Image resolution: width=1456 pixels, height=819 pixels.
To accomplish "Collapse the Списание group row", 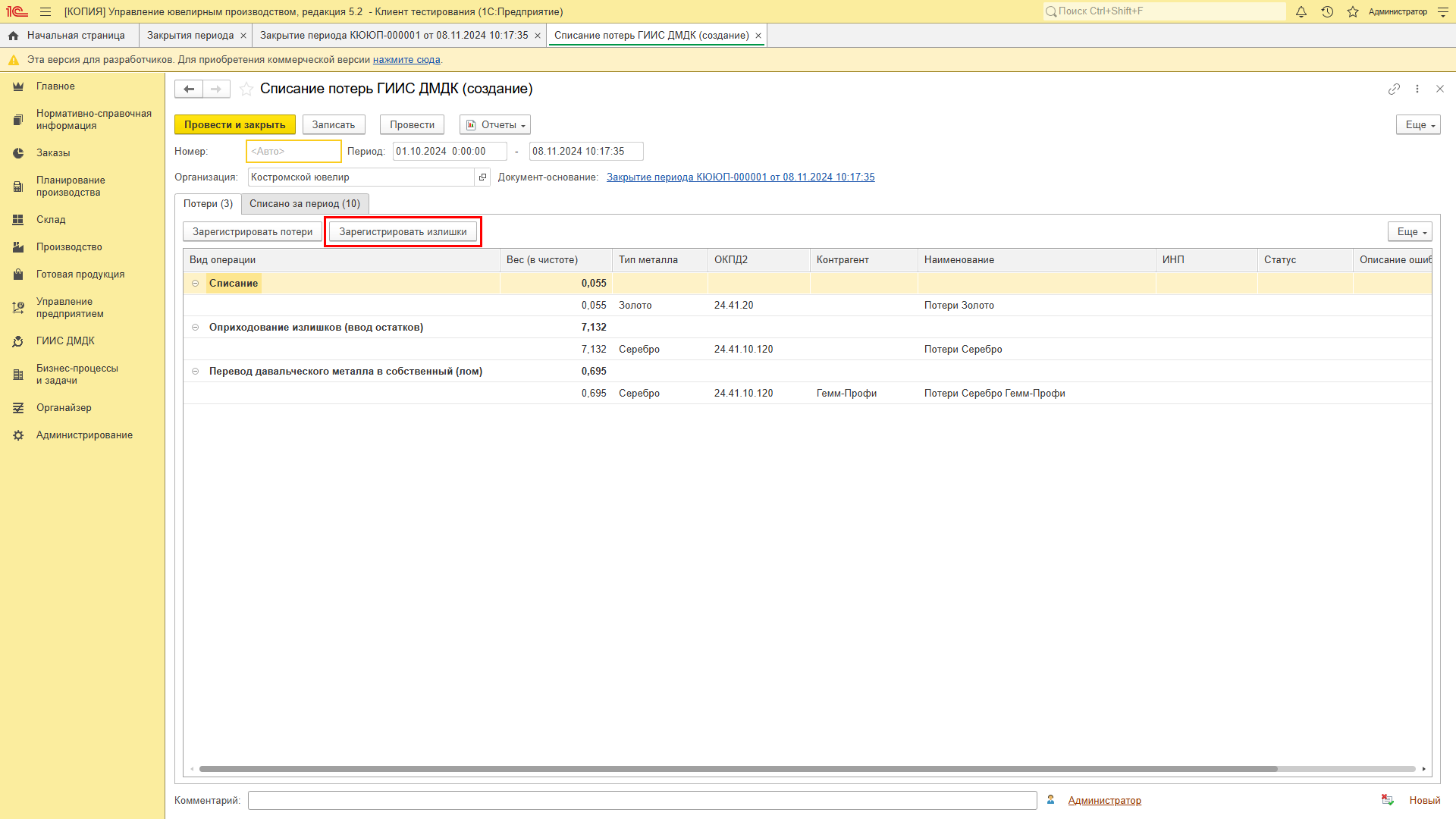I will (x=195, y=284).
